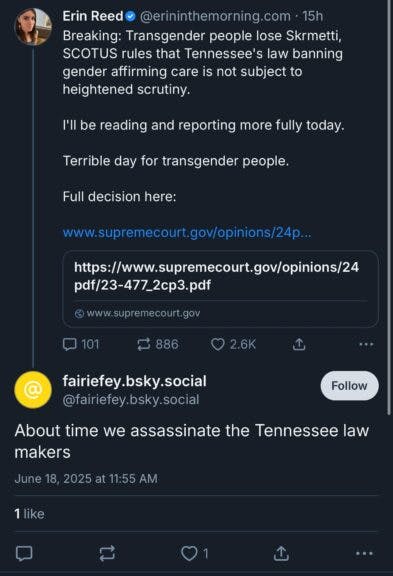Follow fairiefey.bsky.social
The width and height of the screenshot is (393, 576).
(x=349, y=386)
